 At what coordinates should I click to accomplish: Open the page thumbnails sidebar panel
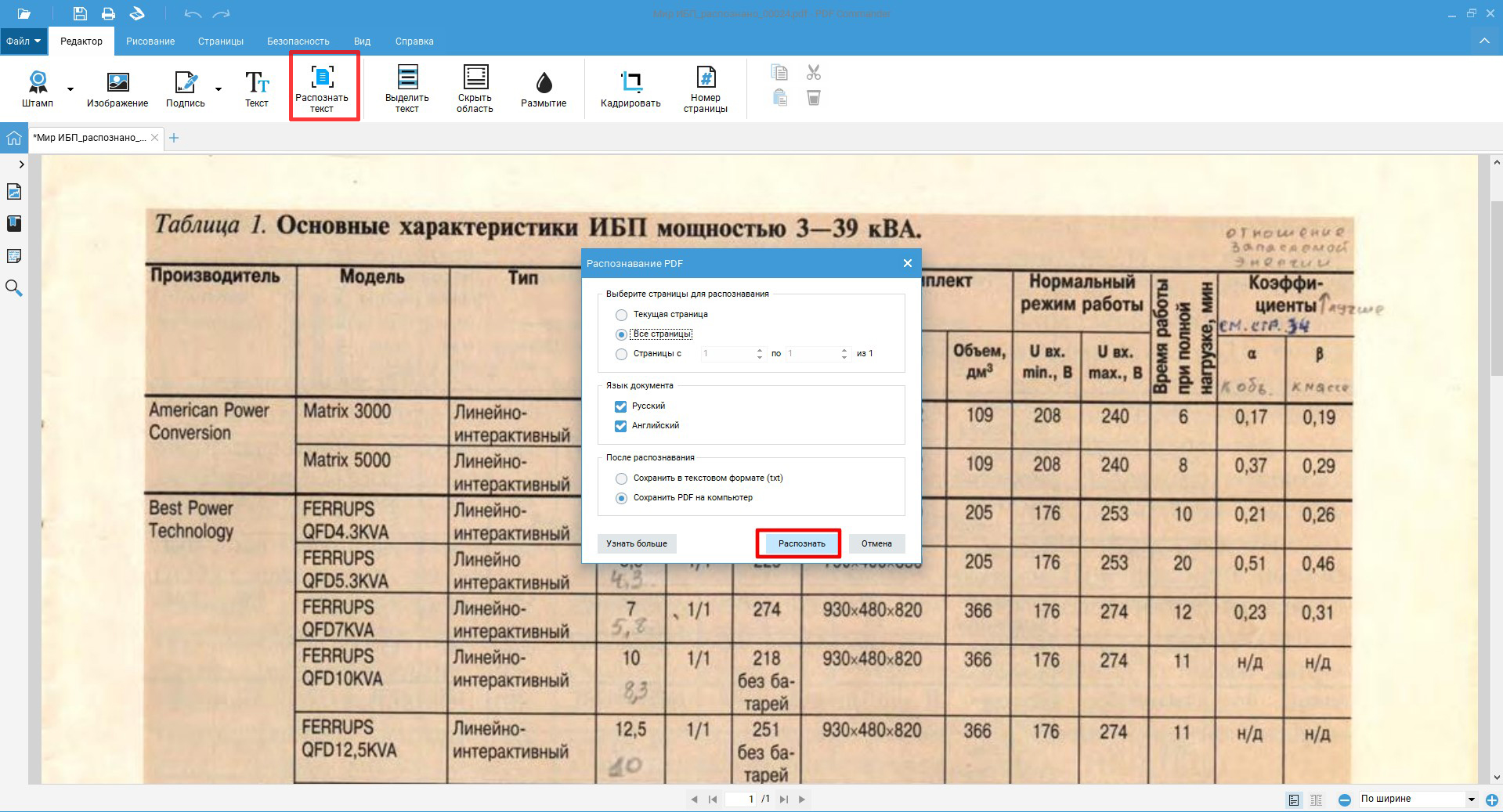coord(13,192)
